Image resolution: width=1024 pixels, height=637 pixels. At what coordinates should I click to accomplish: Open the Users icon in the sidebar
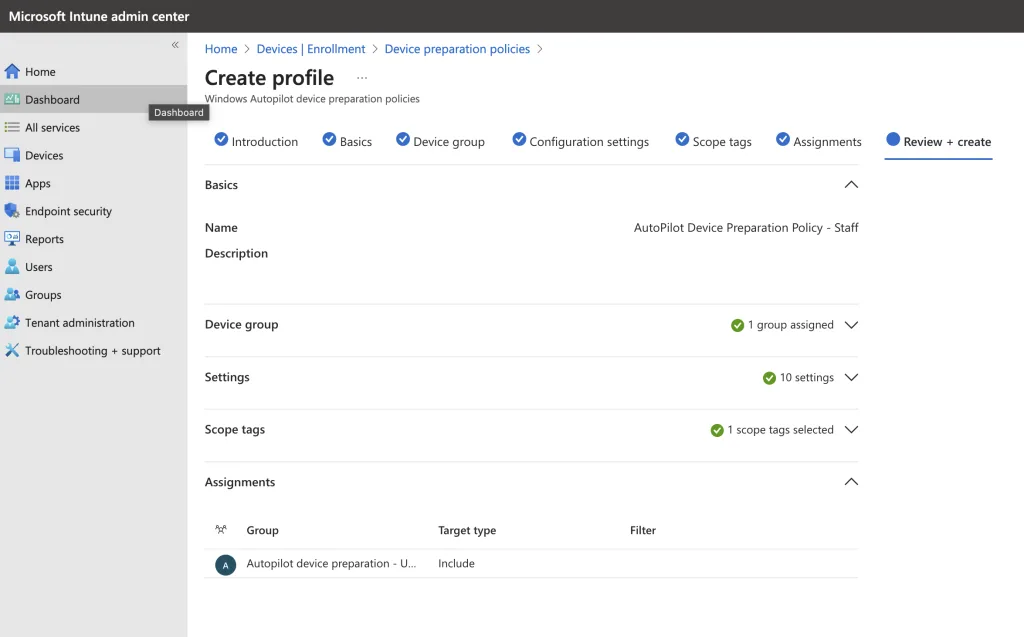click(12, 268)
